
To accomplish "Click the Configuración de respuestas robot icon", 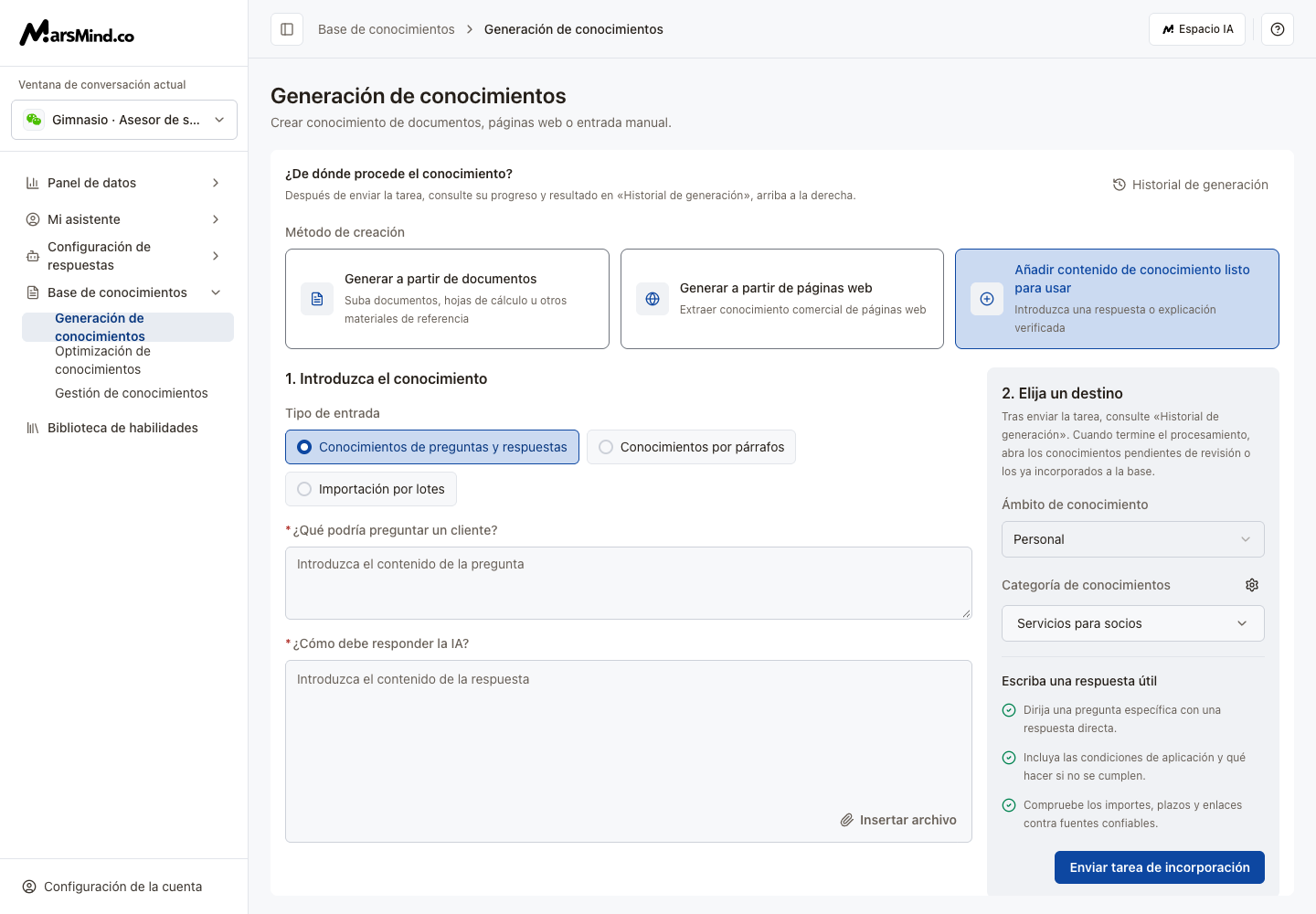I will [x=33, y=256].
